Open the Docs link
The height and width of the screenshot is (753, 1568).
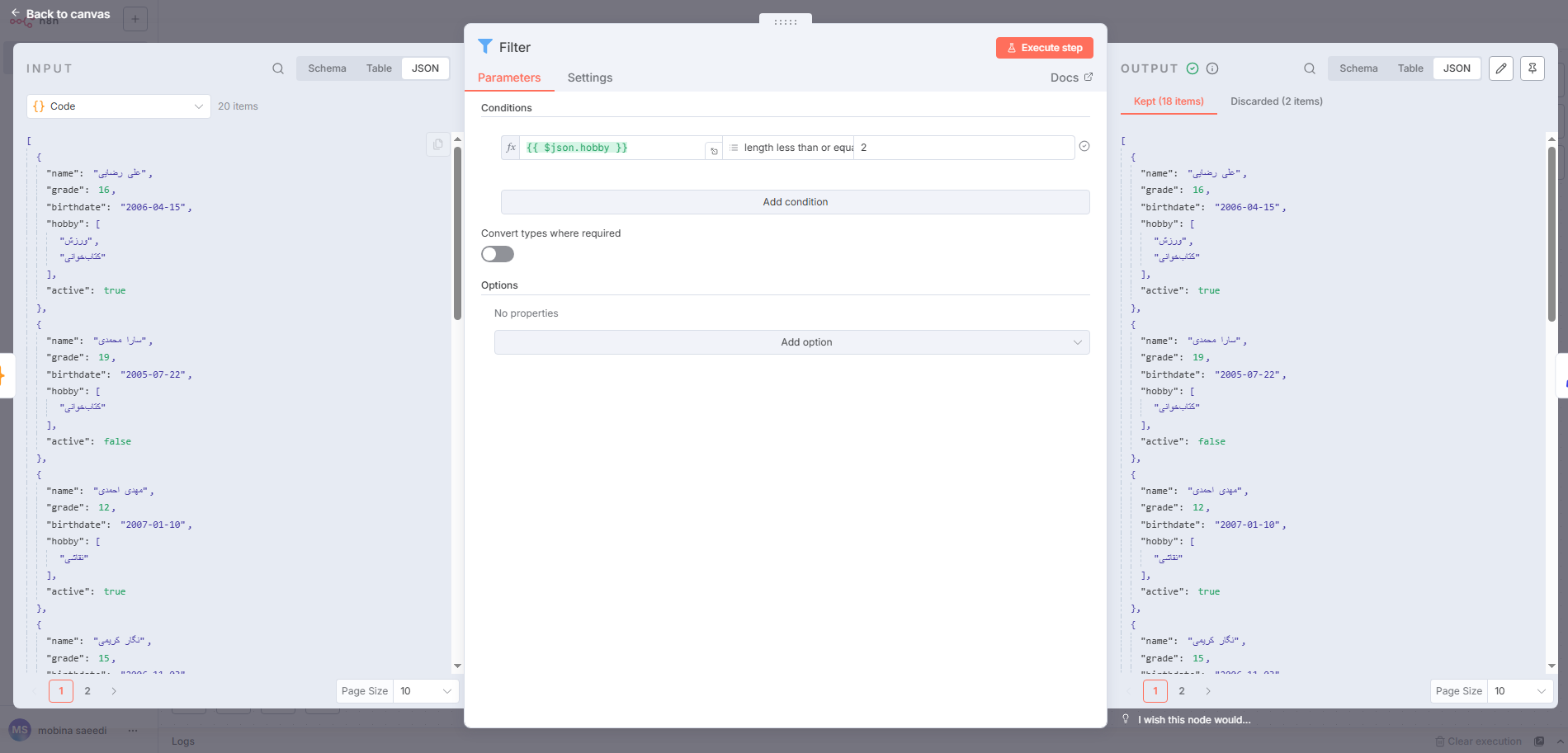pyautogui.click(x=1070, y=77)
